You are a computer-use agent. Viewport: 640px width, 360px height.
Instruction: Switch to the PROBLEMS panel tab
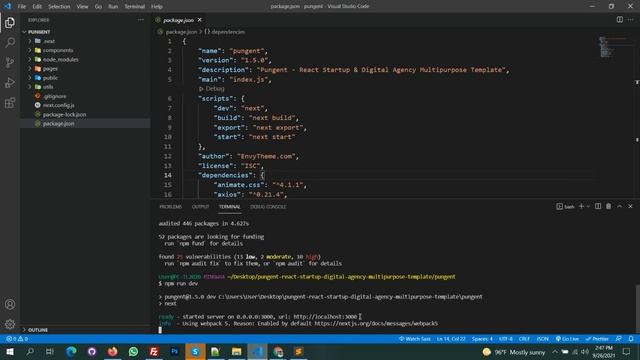tap(171, 207)
